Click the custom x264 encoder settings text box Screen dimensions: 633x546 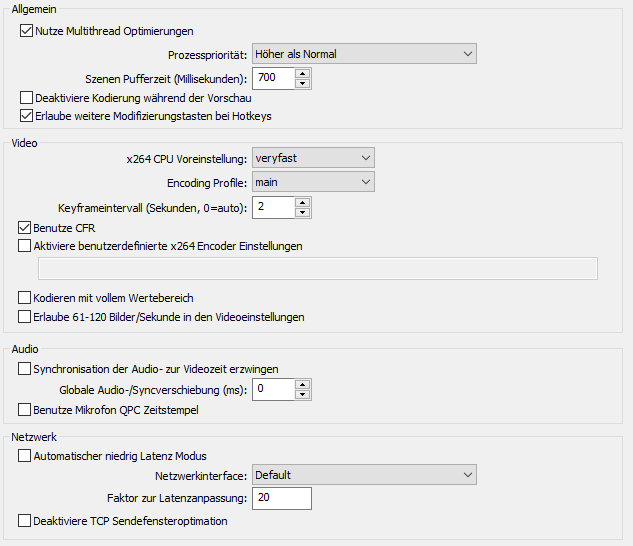[x=318, y=268]
